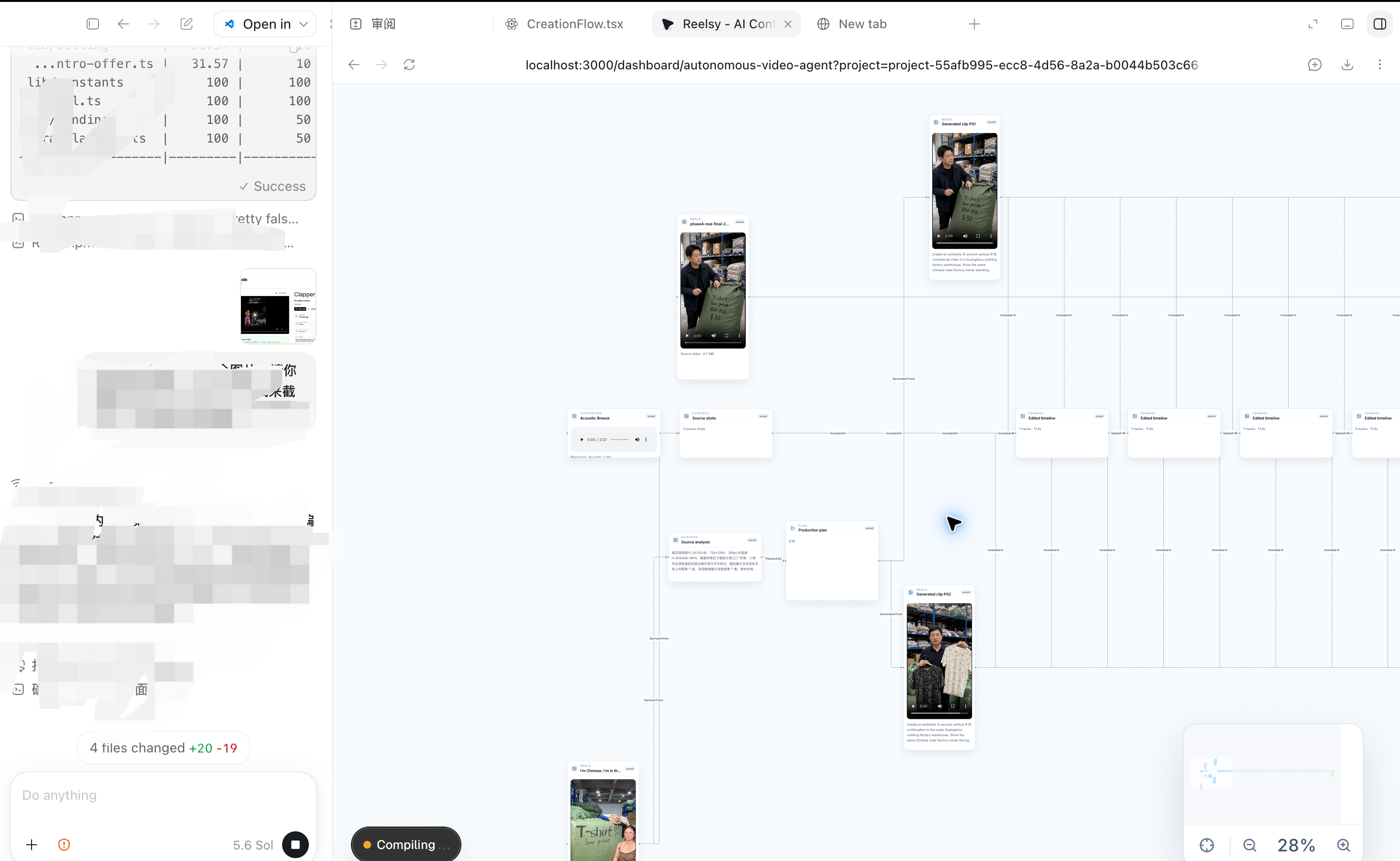Open the browser three-dot more menu
The height and width of the screenshot is (861, 1400).
coord(1379,65)
